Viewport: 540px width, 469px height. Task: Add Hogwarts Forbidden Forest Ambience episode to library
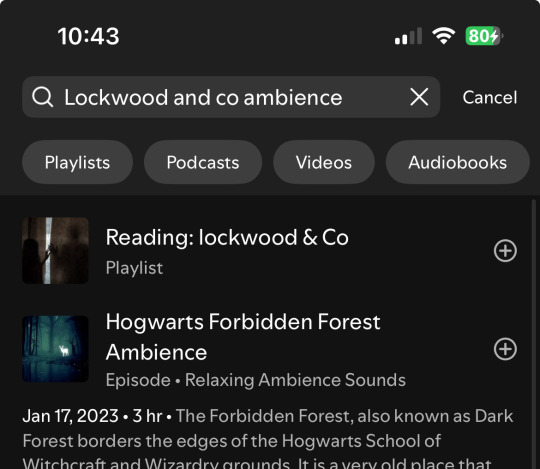click(x=505, y=349)
